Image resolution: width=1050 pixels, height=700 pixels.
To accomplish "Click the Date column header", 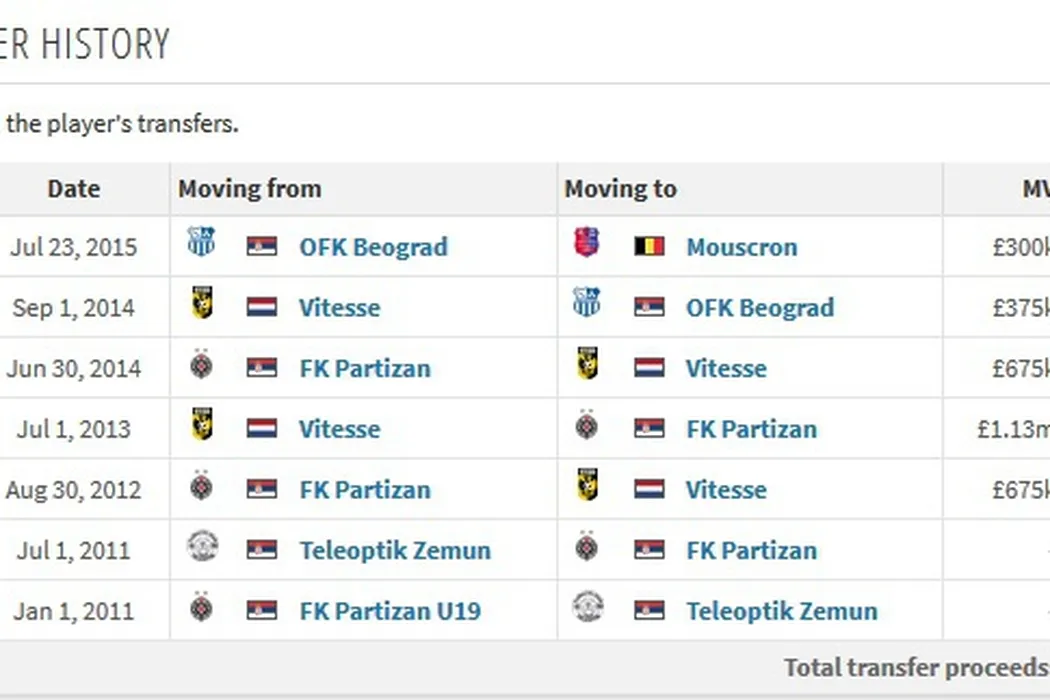I will point(74,189).
